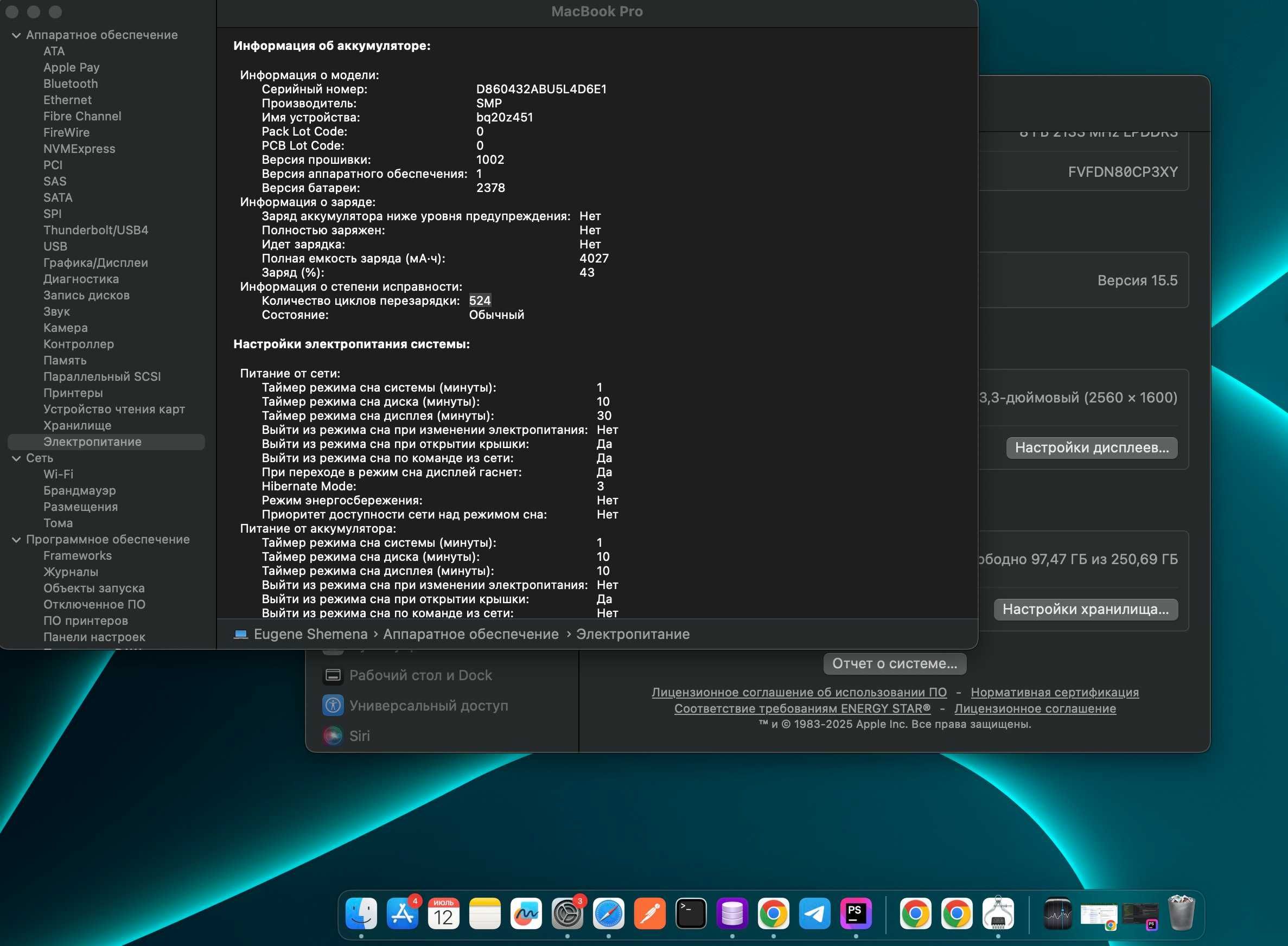This screenshot has width=1288, height=946.
Task: Open Графика/Дисплеи in the sidebar
Action: click(x=95, y=263)
